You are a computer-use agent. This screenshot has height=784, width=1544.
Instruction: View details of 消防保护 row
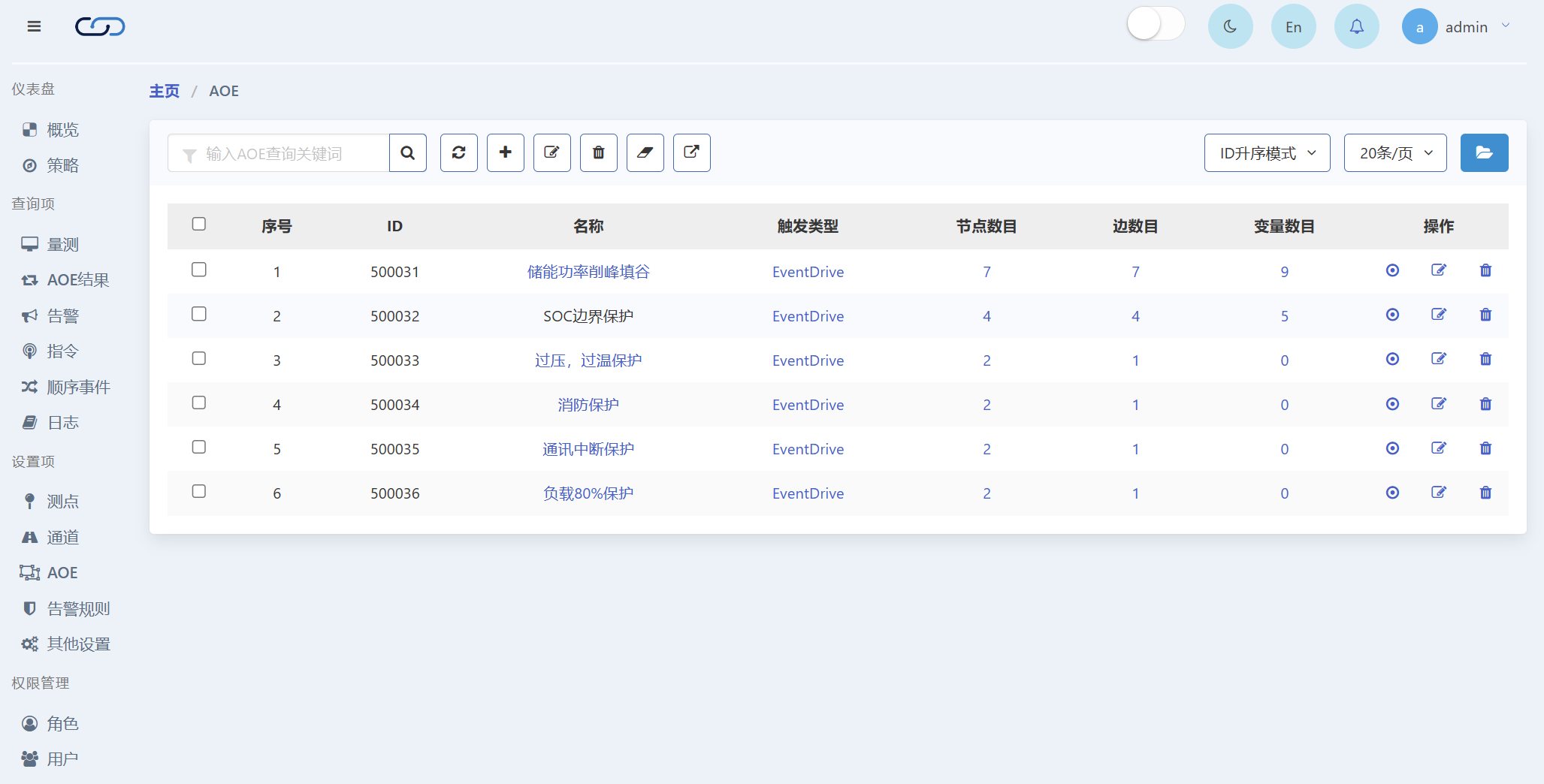(1392, 404)
